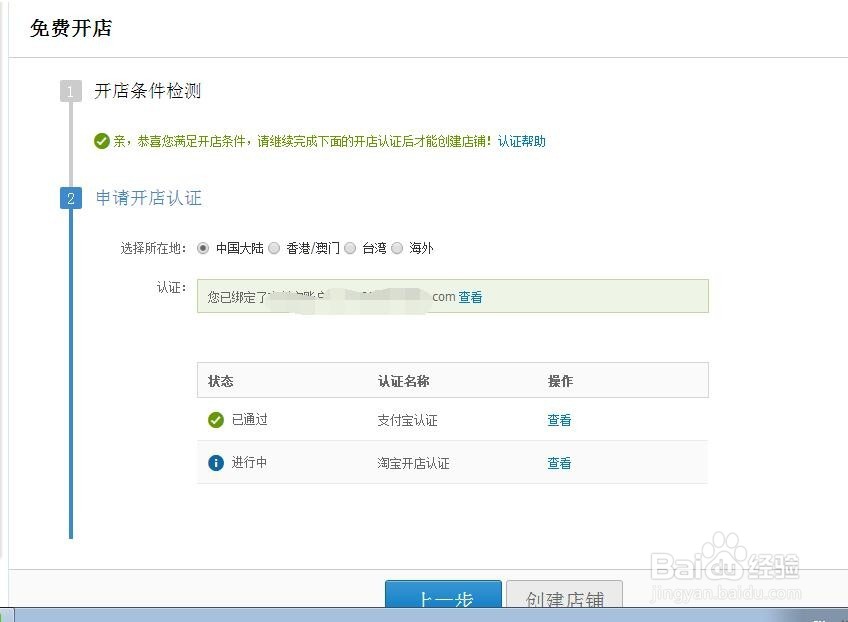Viewport: 848px width, 622px height.
Task: Click the 免费开店 page title
Action: pyautogui.click(x=71, y=28)
